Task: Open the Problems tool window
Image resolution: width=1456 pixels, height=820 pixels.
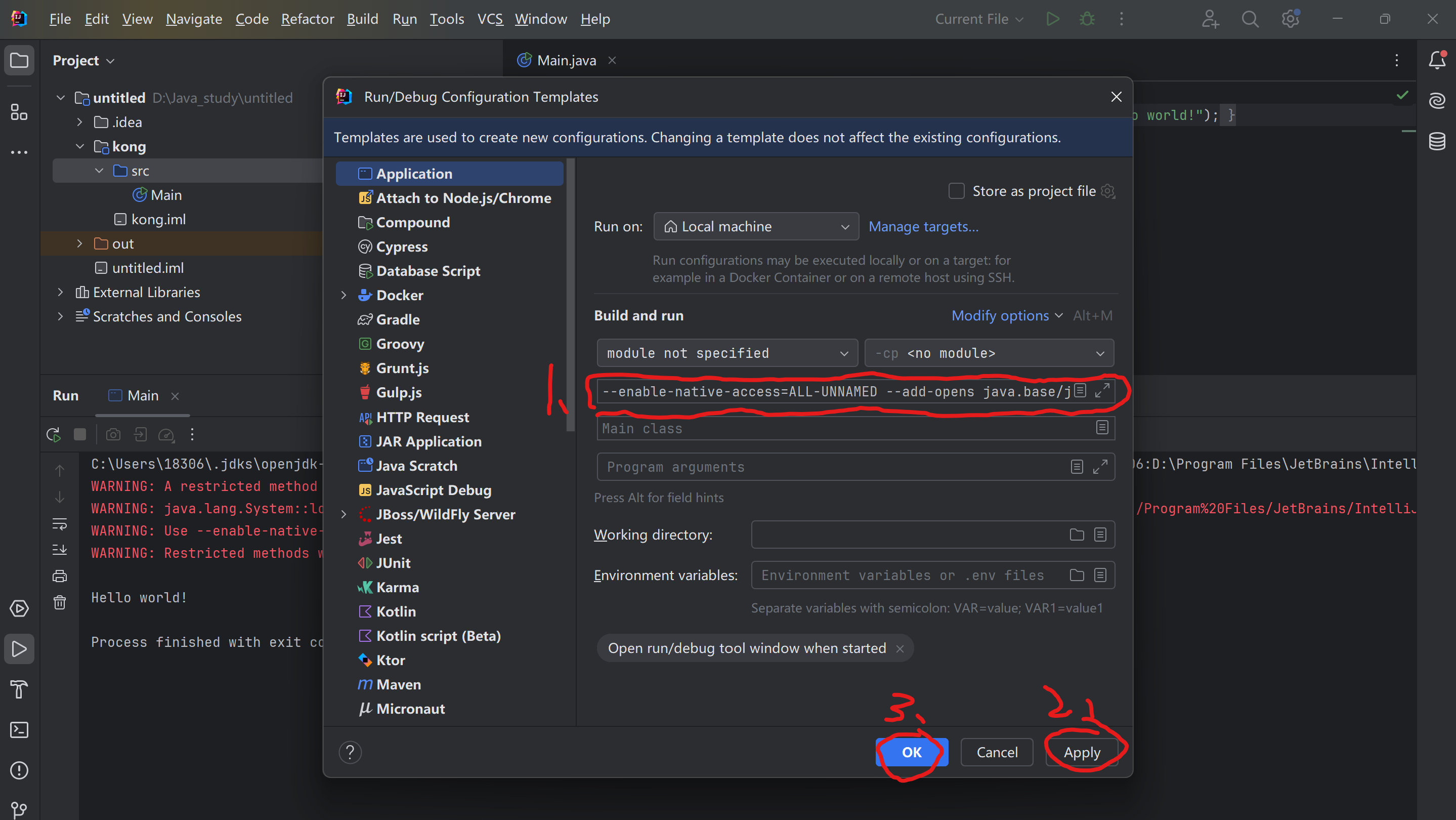Action: (19, 770)
